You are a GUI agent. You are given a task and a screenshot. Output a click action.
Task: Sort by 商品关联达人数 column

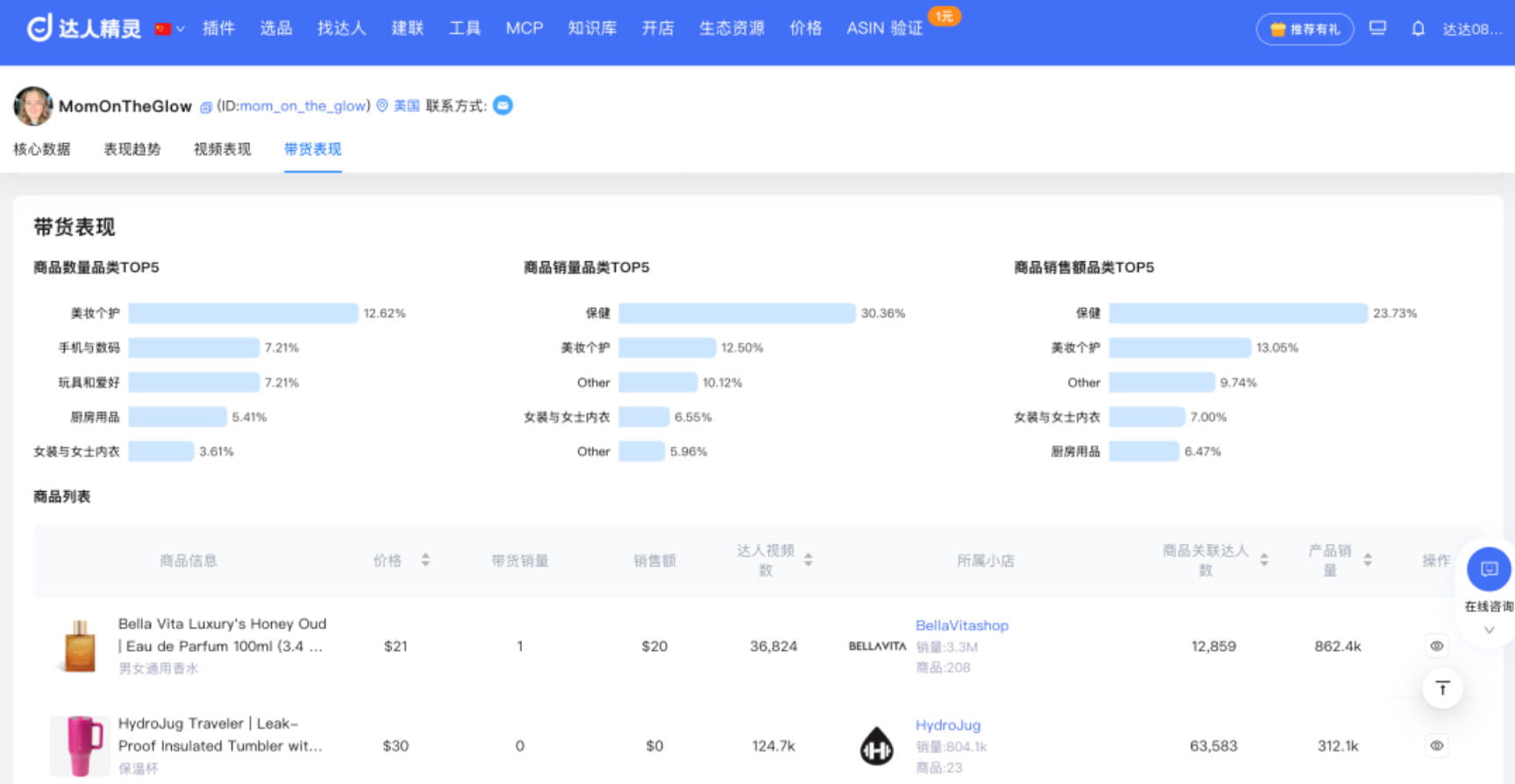click(x=1264, y=559)
